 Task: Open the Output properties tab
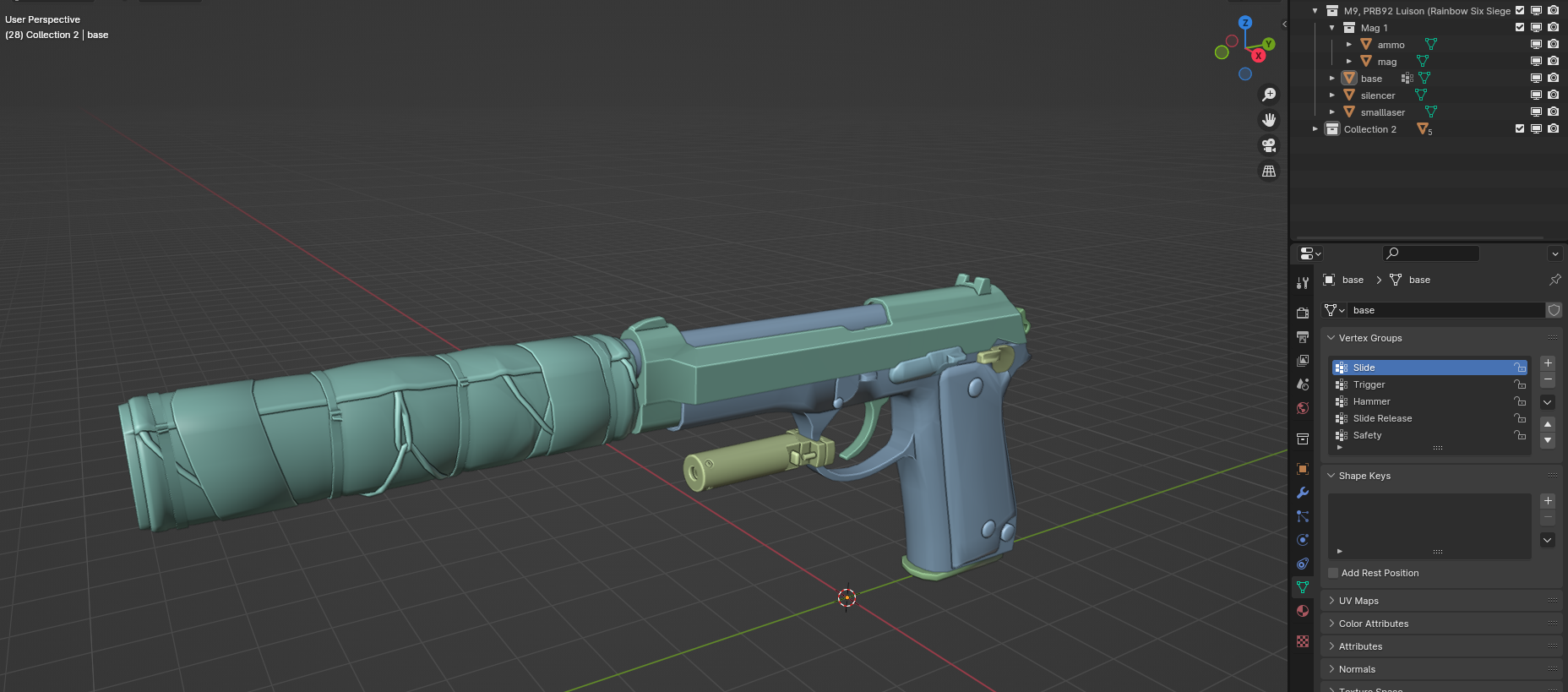point(1303,337)
